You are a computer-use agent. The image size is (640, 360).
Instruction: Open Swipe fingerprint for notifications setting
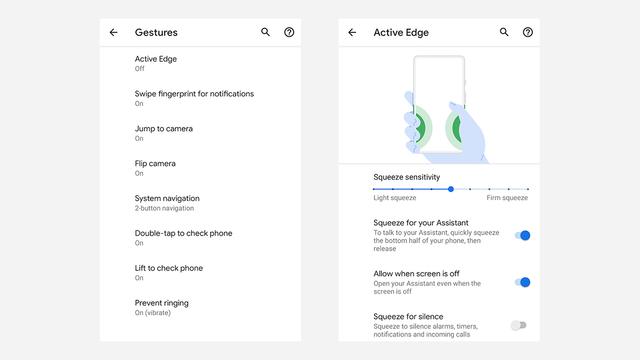[x=200, y=98]
